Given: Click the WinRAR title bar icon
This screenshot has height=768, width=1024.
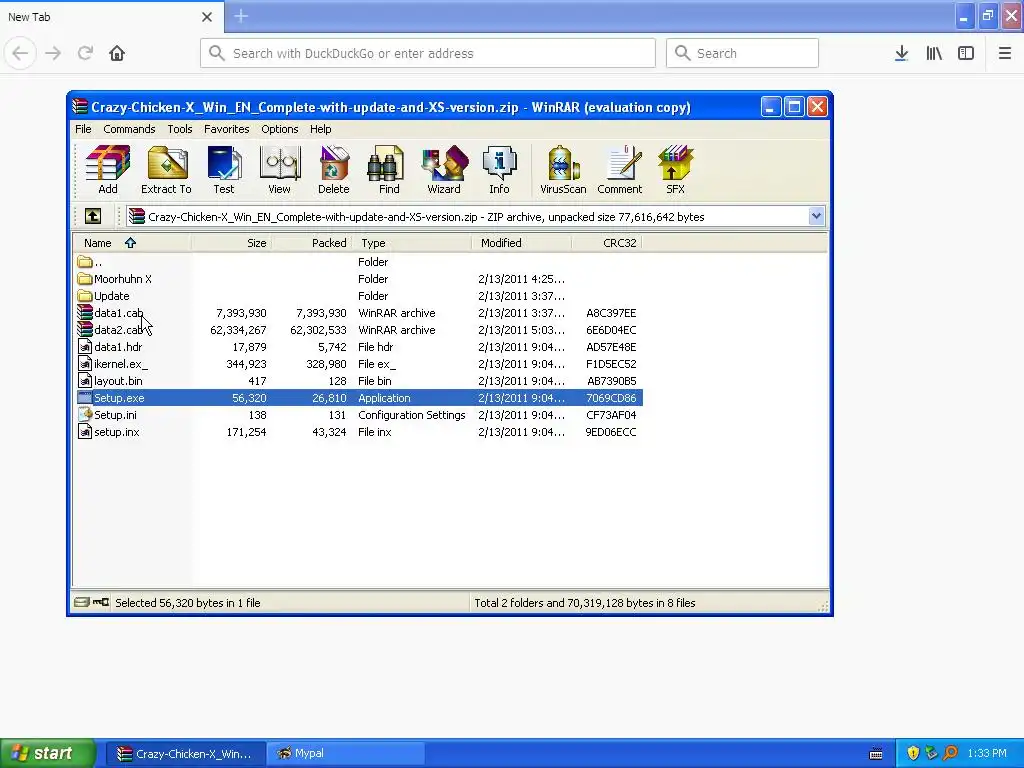Looking at the screenshot, I should [x=80, y=106].
